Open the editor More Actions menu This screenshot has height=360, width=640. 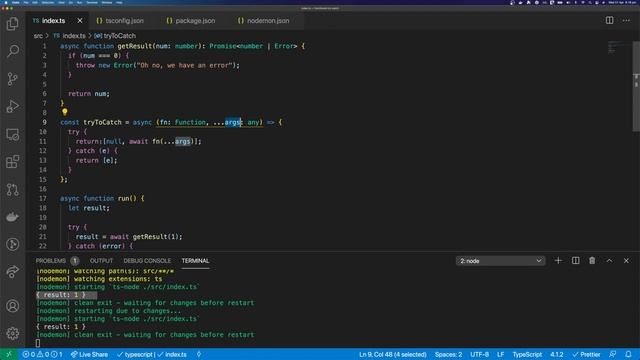click(626, 20)
